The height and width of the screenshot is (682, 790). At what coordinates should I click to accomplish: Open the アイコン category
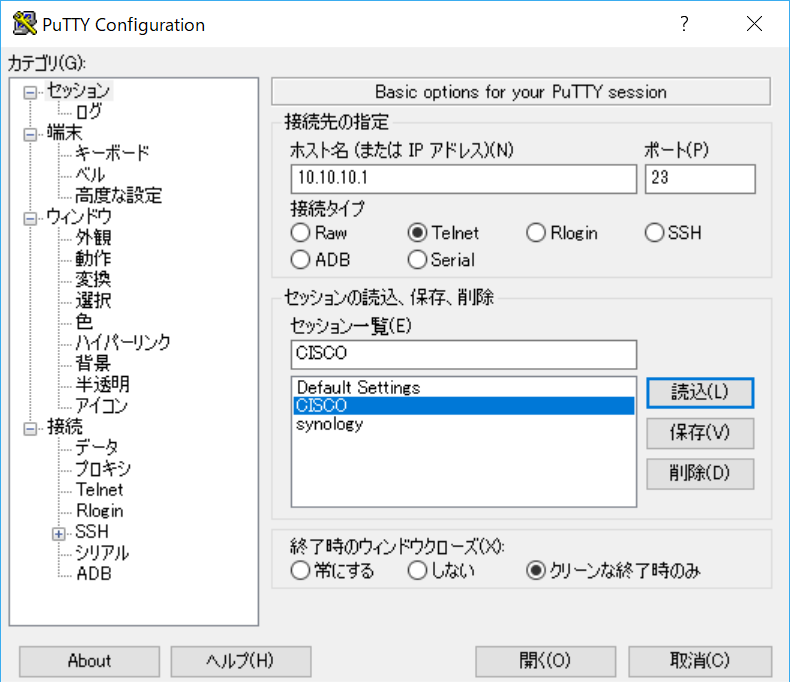(x=101, y=405)
